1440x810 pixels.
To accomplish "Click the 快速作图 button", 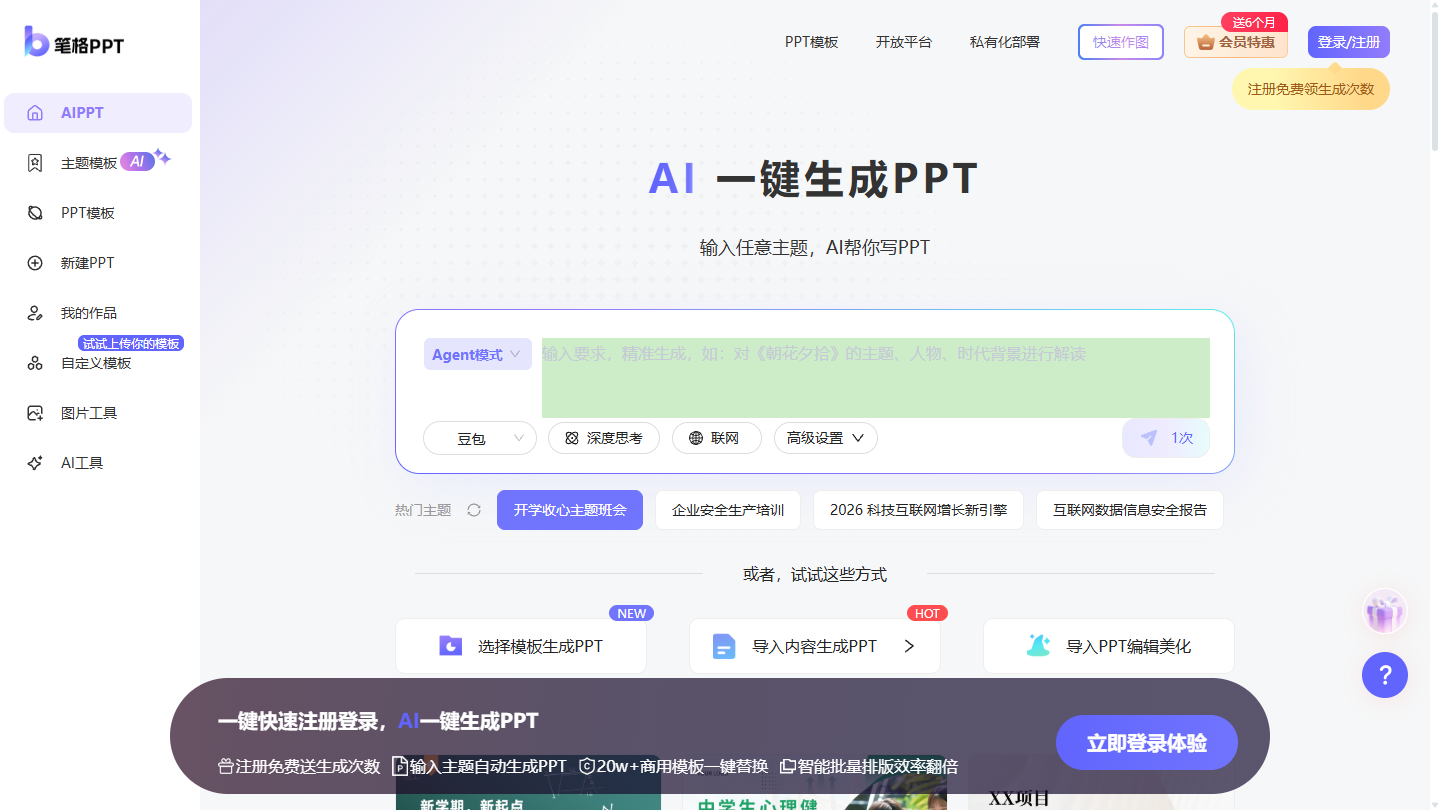I will [1121, 42].
